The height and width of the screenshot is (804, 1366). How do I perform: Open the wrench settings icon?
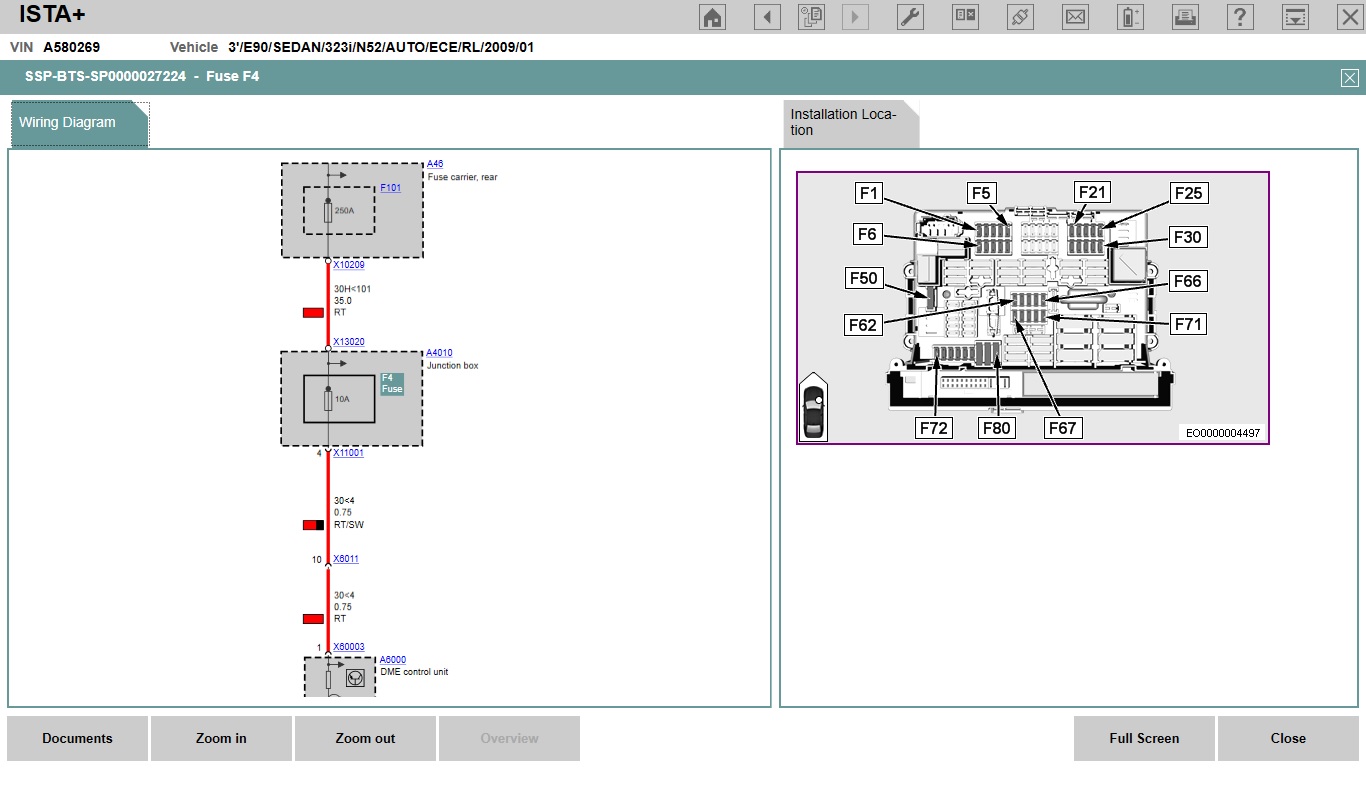(910, 17)
